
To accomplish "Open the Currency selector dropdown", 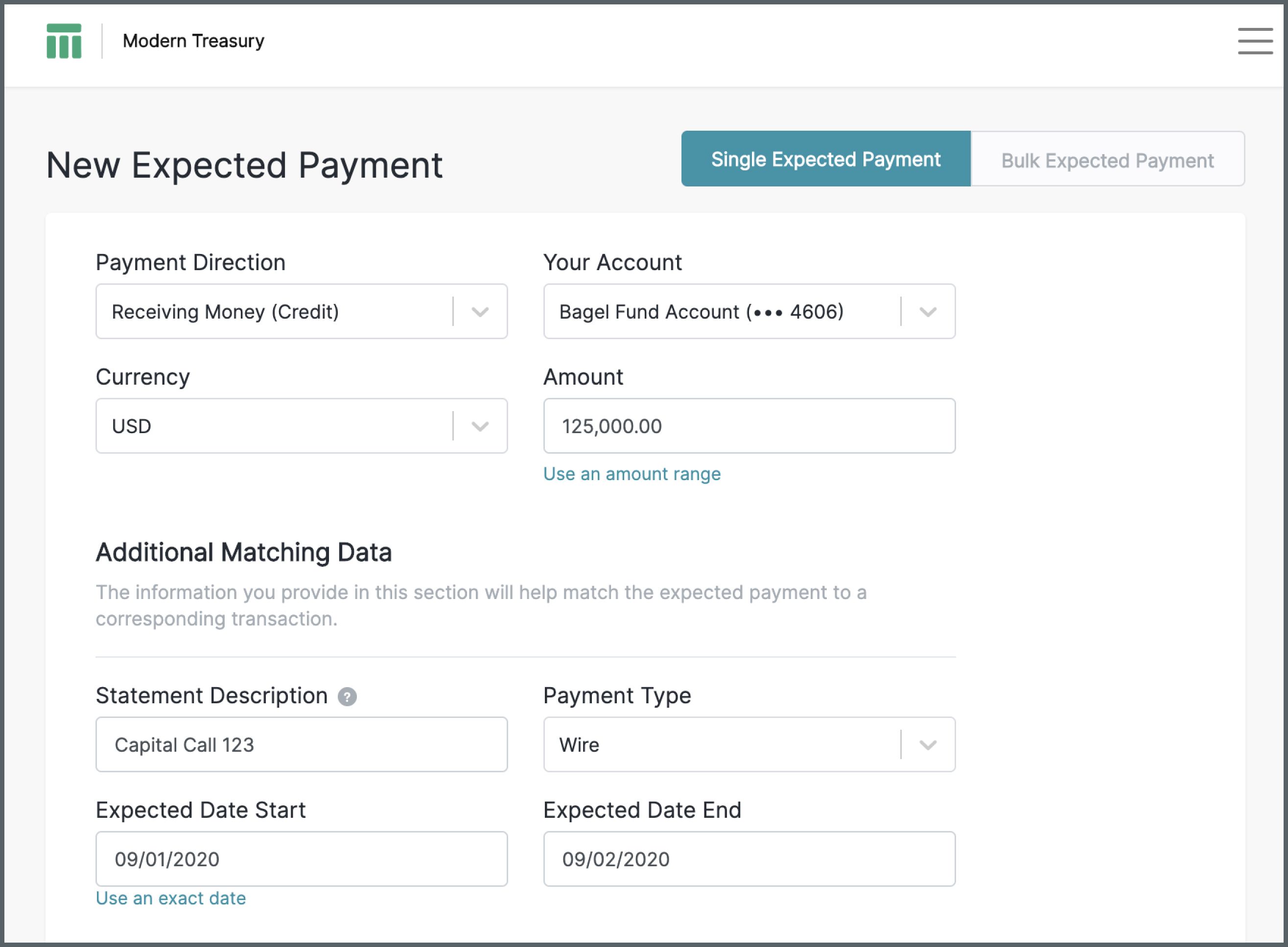I will (479, 426).
